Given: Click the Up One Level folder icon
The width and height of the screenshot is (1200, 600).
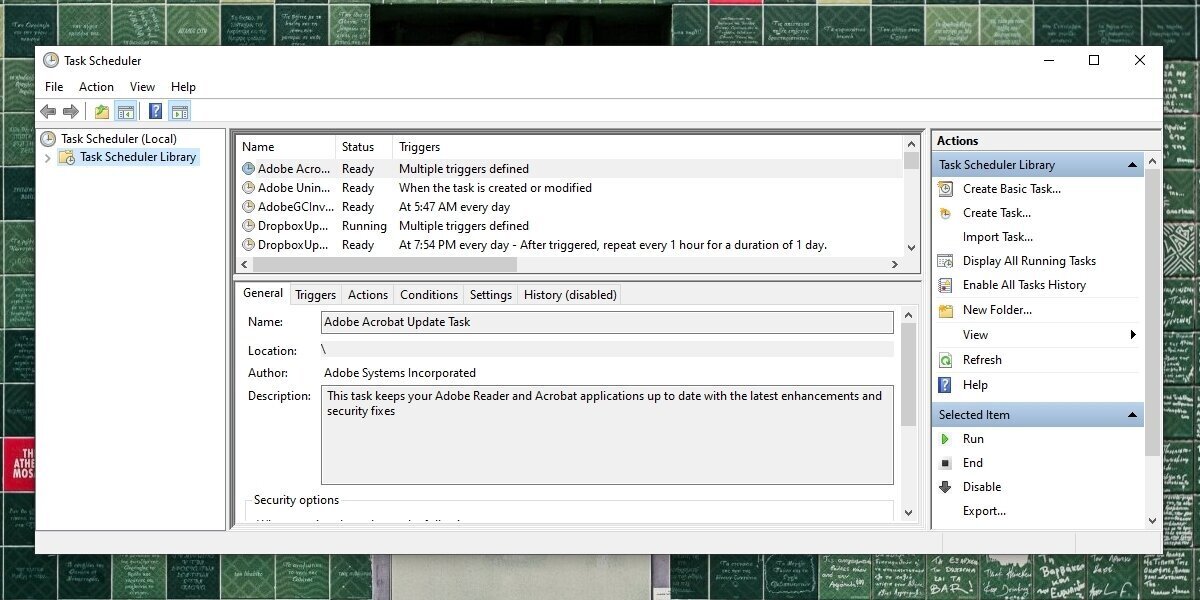Looking at the screenshot, I should [101, 111].
